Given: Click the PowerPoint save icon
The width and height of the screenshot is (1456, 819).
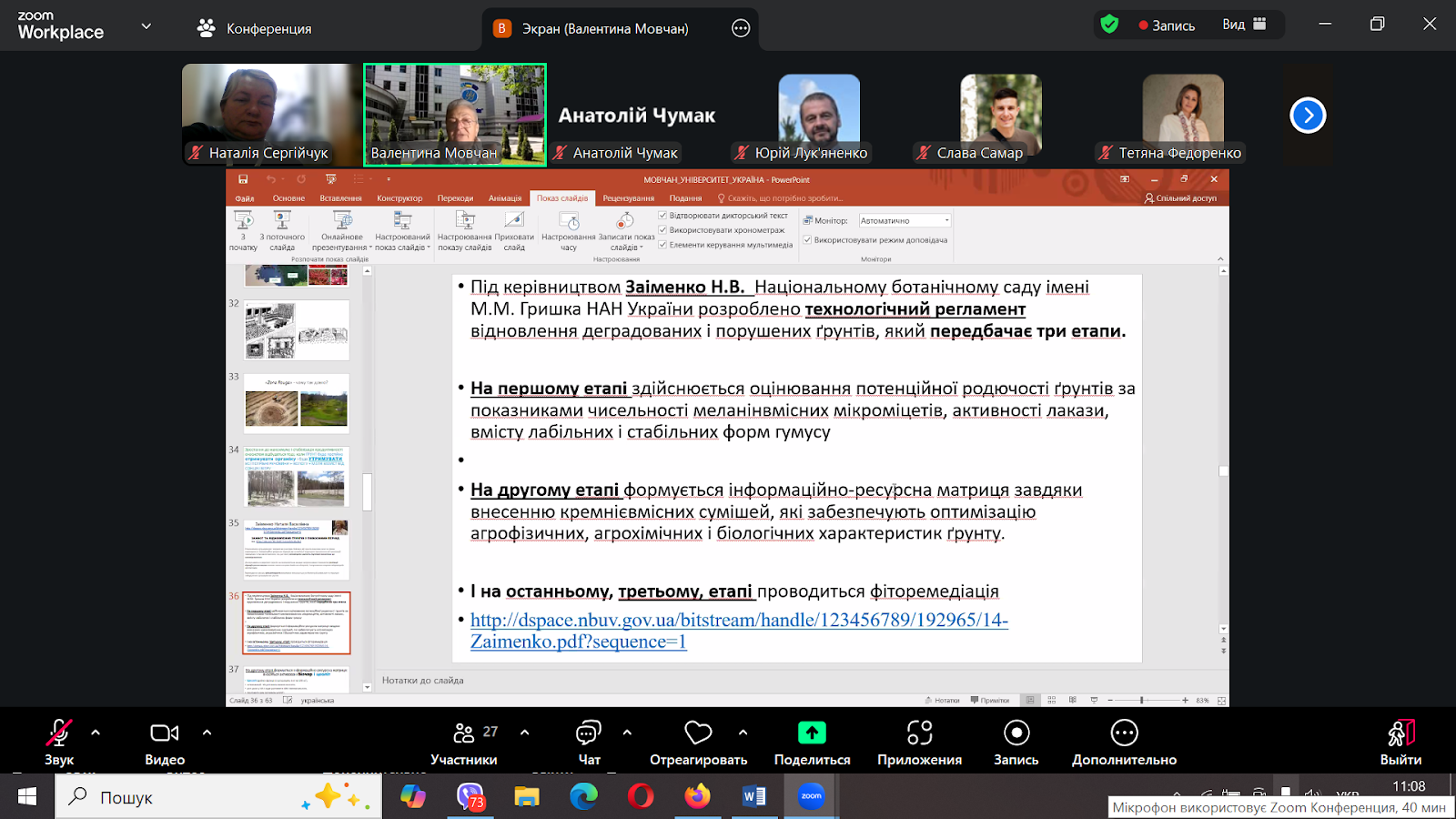Looking at the screenshot, I should point(243,179).
